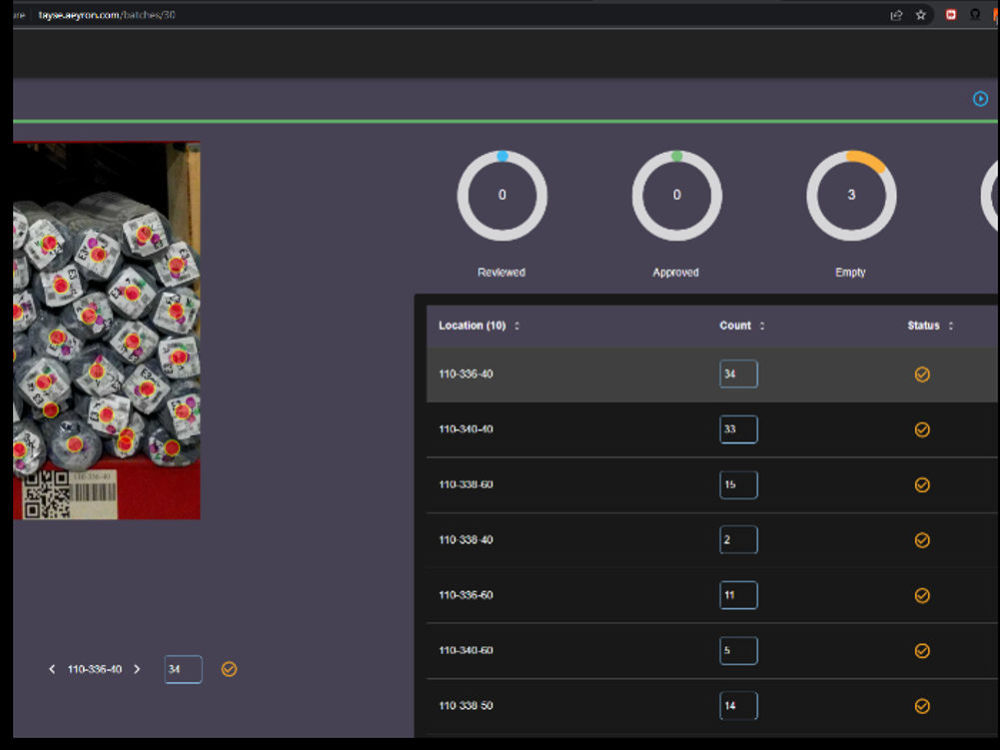This screenshot has width=1000, height=750.
Task: Click the Count column header
Action: tap(735, 326)
